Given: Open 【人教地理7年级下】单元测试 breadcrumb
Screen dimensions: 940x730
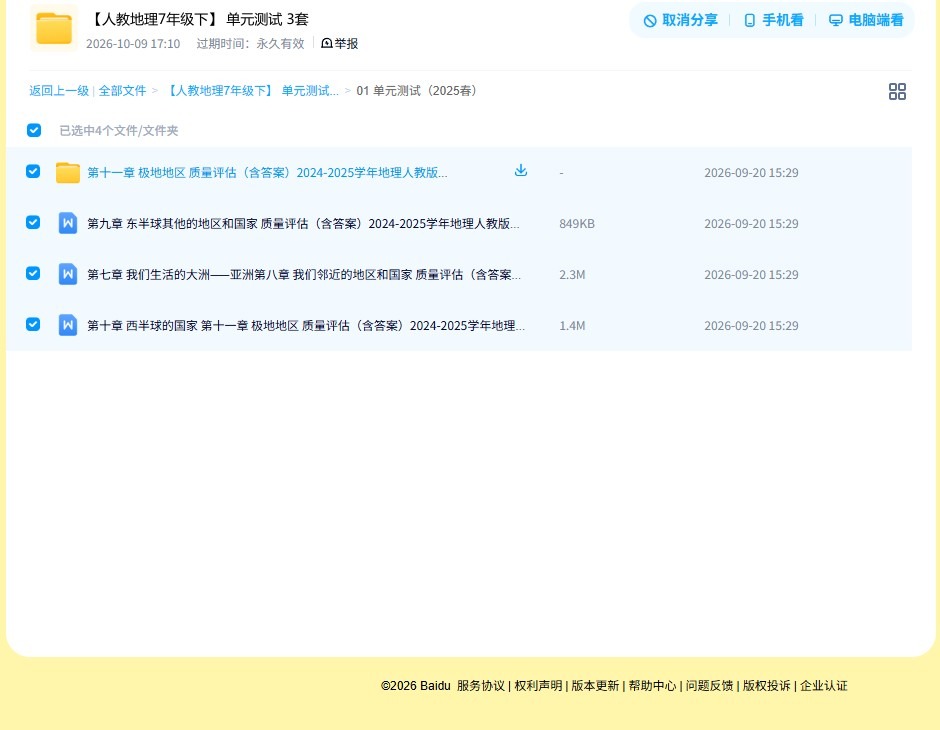Looking at the screenshot, I should [251, 91].
